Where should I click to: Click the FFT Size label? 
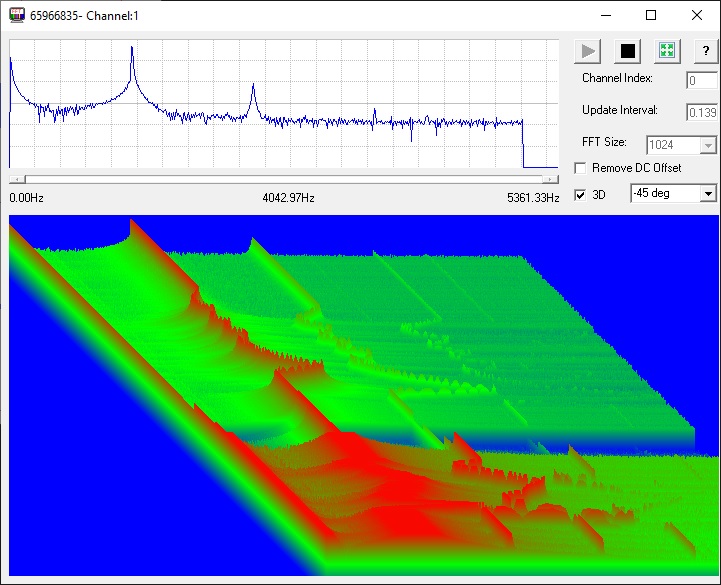(604, 142)
